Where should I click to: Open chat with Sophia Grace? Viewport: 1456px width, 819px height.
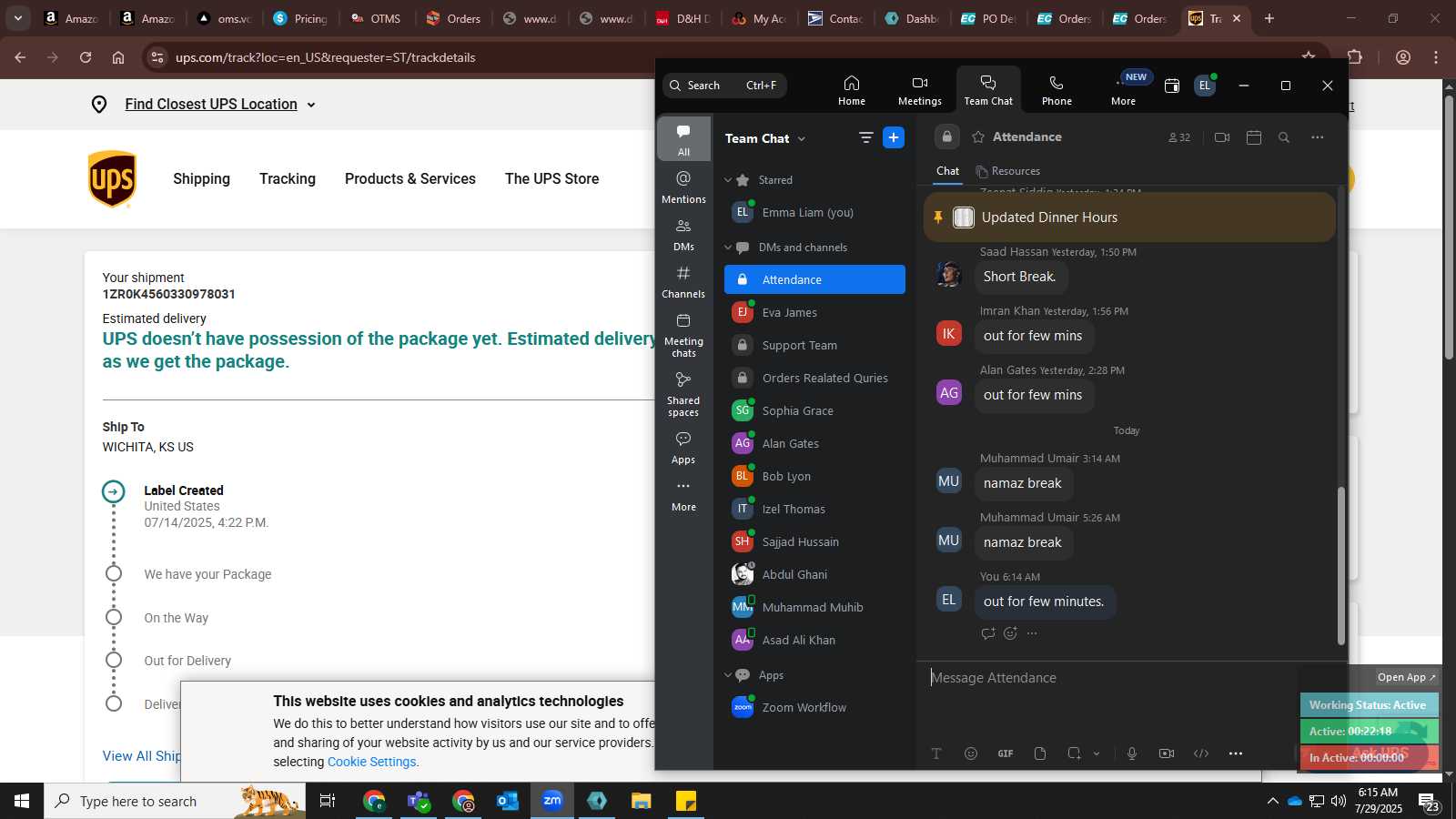[x=814, y=410]
